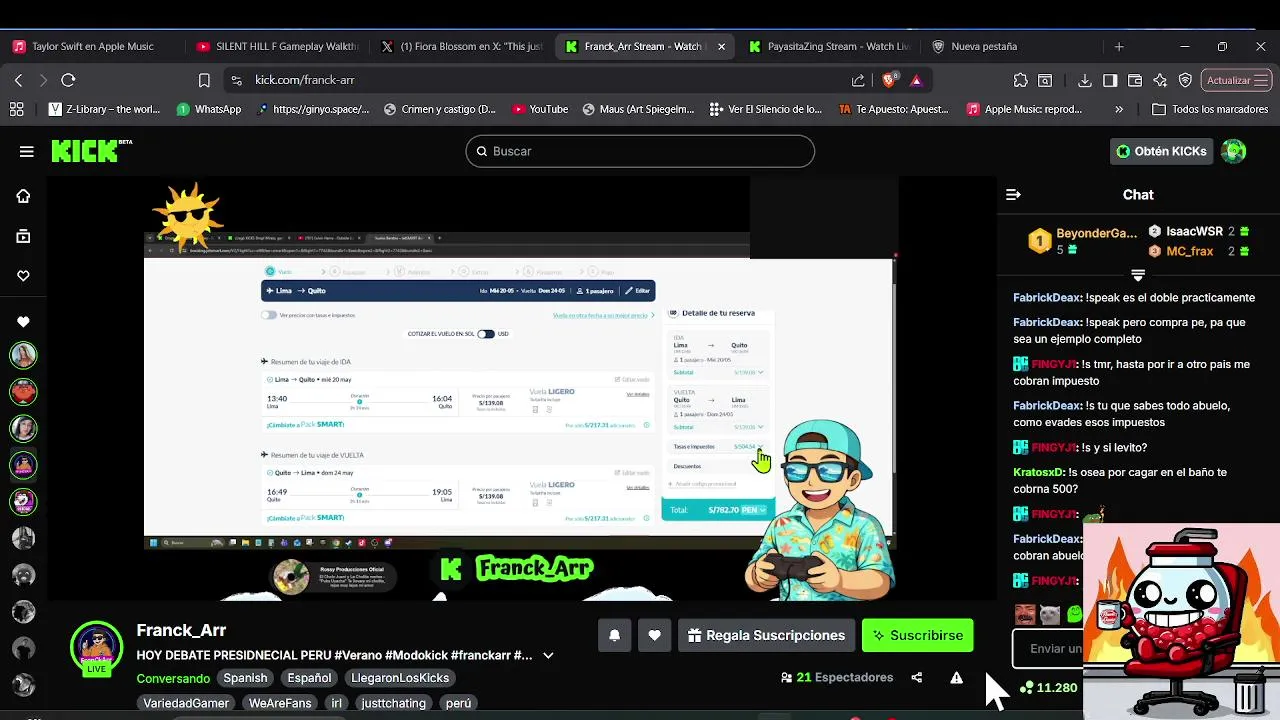The width and height of the screenshot is (1280, 720).
Task: Open Brave Wallet icon
Action: tap(1135, 80)
